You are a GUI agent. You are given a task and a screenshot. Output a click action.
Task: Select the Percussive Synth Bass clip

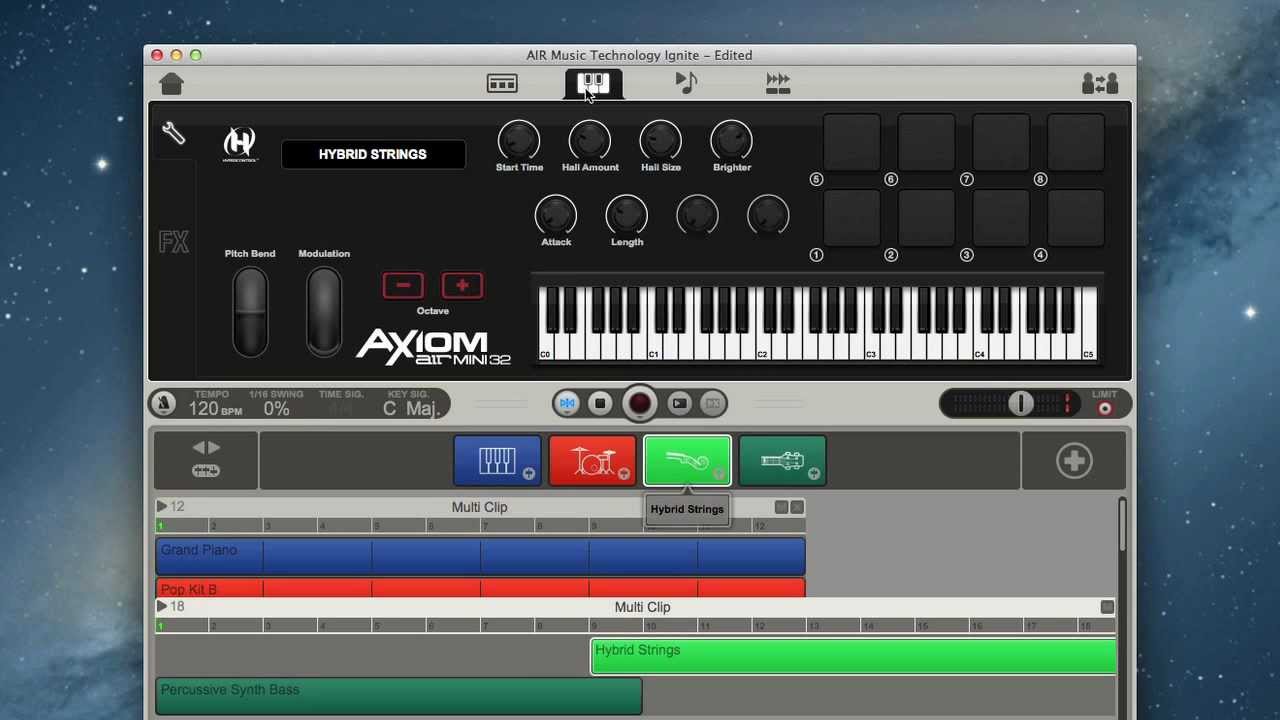click(398, 696)
